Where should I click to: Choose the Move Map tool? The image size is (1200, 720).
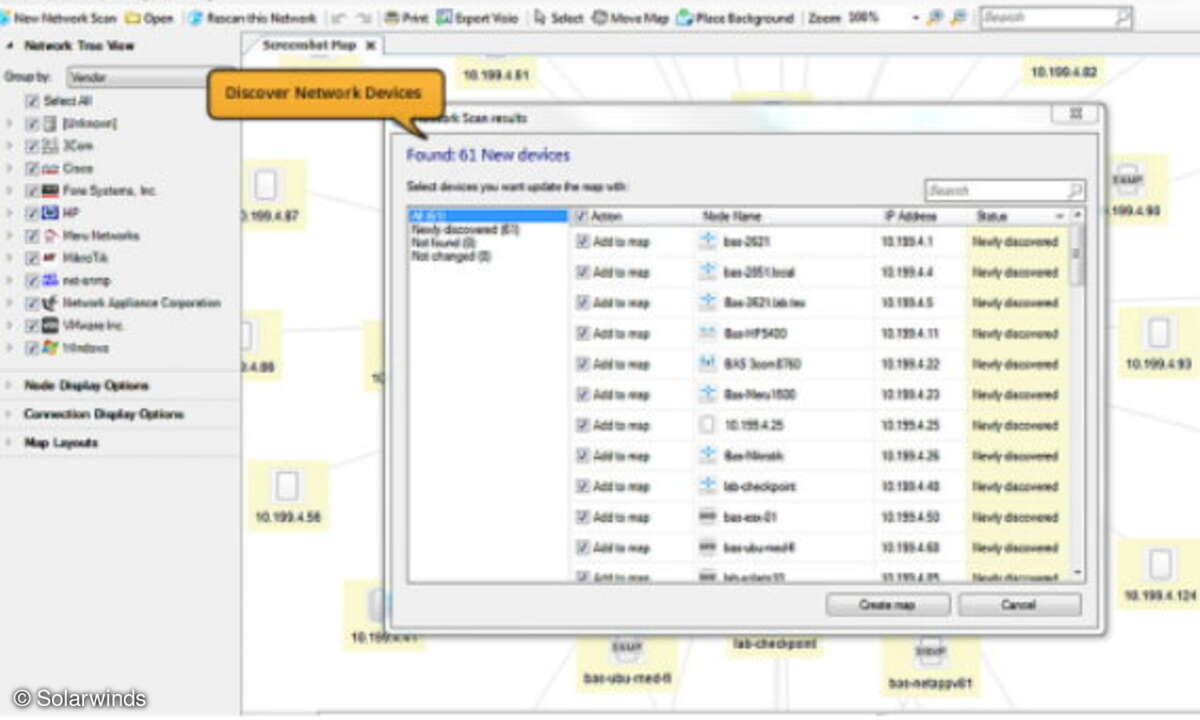click(x=631, y=18)
